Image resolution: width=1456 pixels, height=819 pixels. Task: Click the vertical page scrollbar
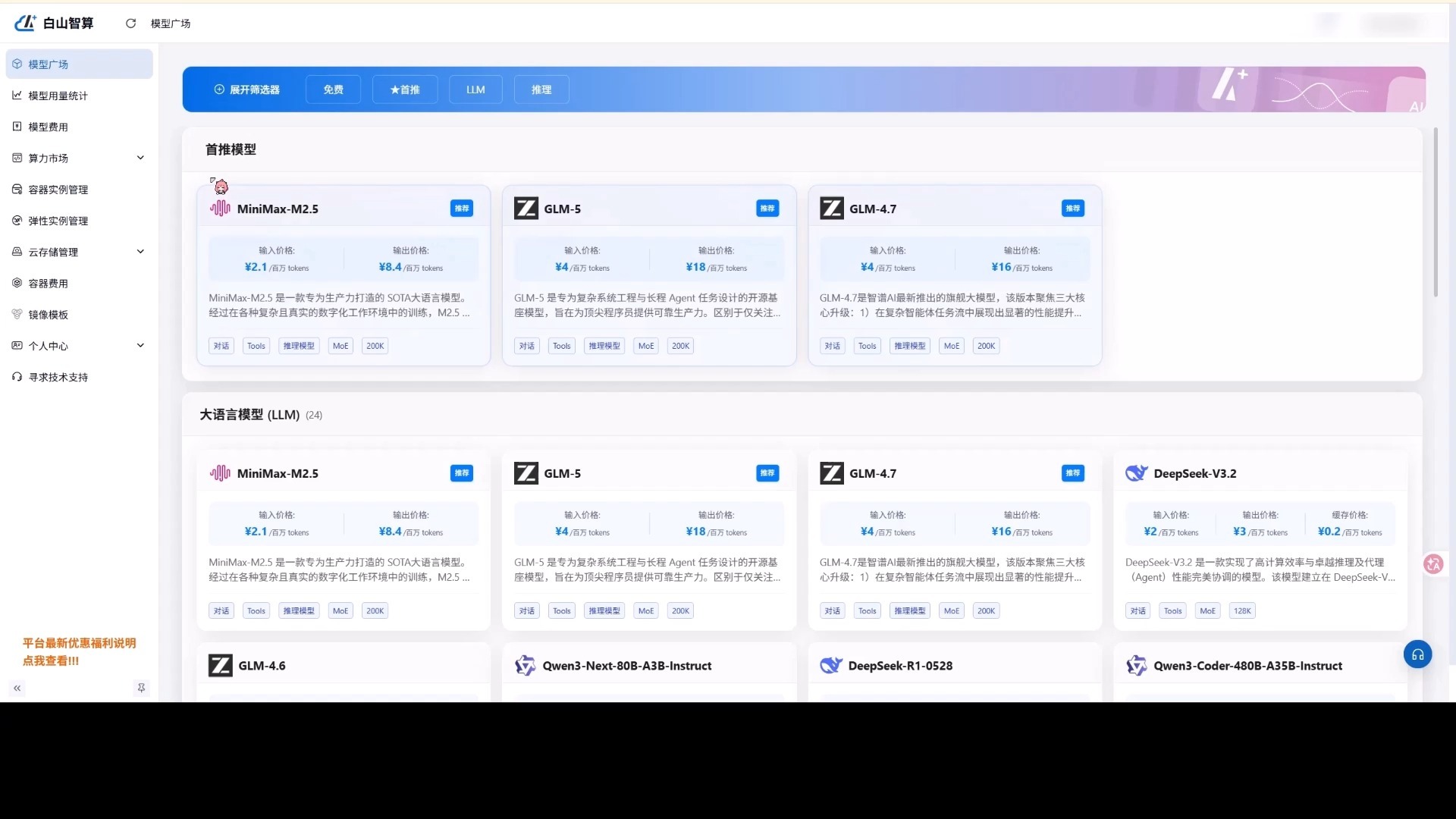[1435, 212]
